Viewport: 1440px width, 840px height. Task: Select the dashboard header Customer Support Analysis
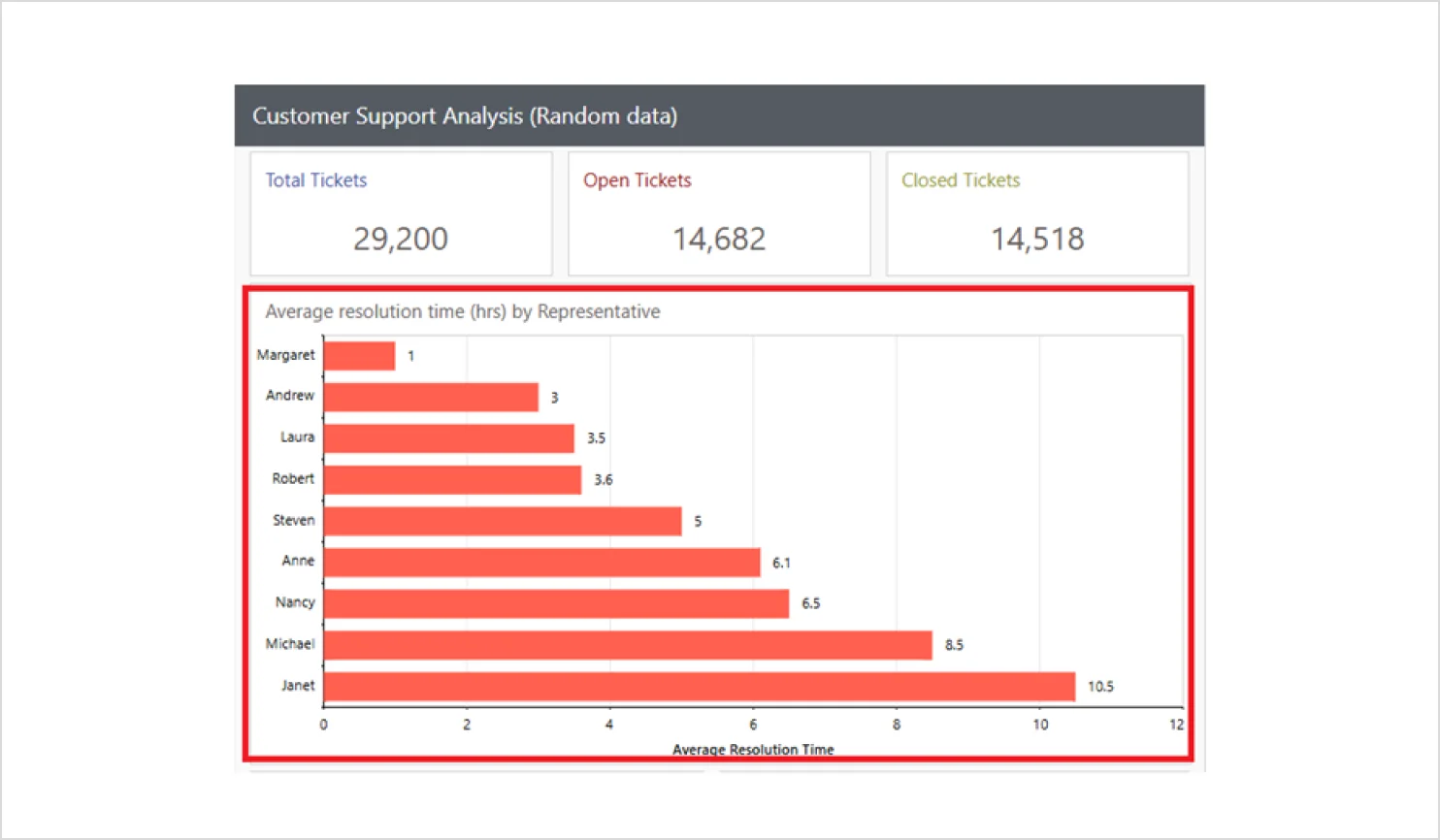coord(466,115)
